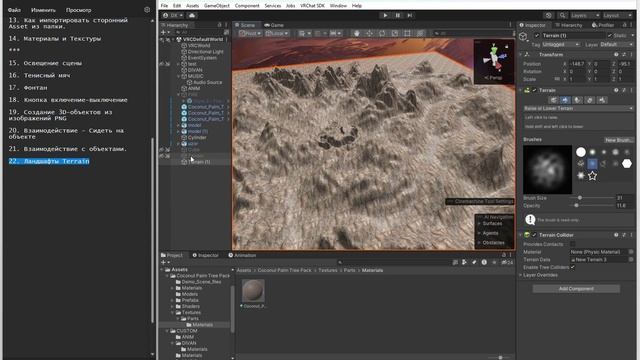This screenshot has width=640, height=360.
Task: Adjust the Project thumbnail size slider
Action: tap(500, 358)
